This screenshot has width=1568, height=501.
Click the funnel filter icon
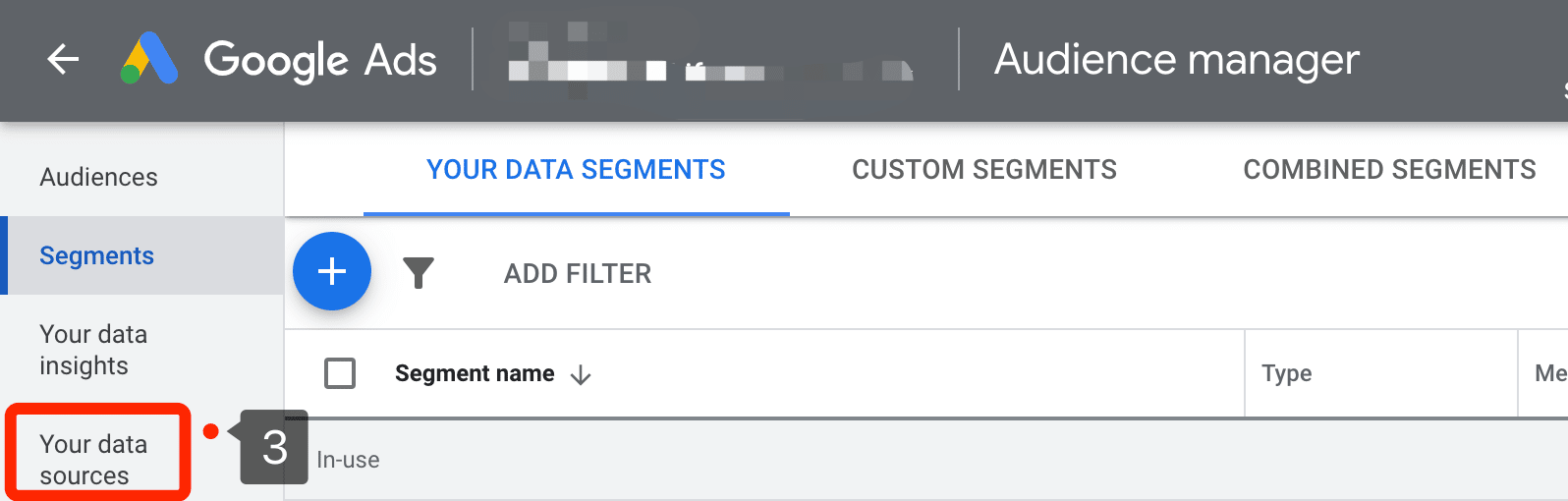[419, 273]
